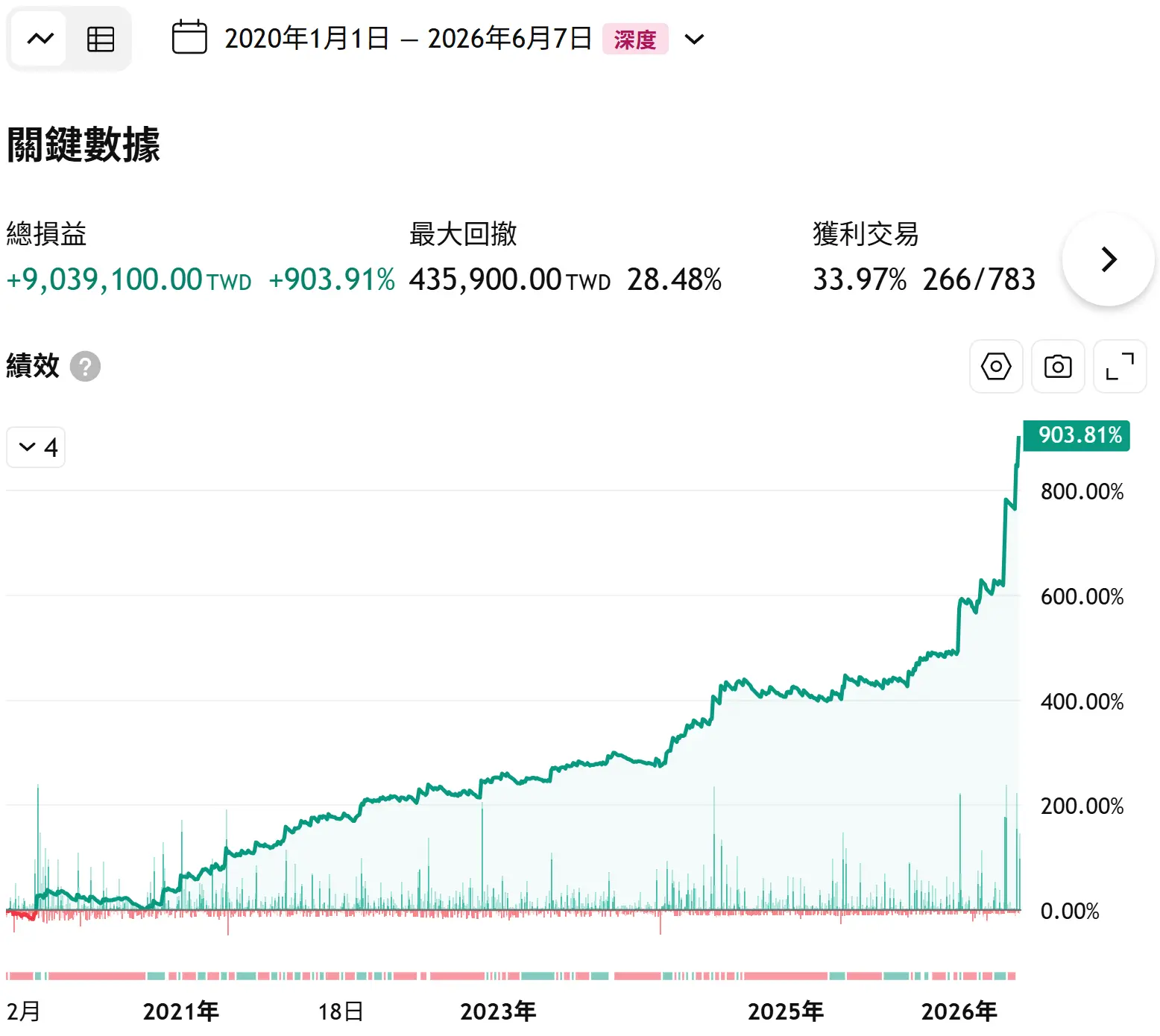Click the 獲利交易 label
This screenshot has height=1036, width=1160.
click(x=866, y=234)
